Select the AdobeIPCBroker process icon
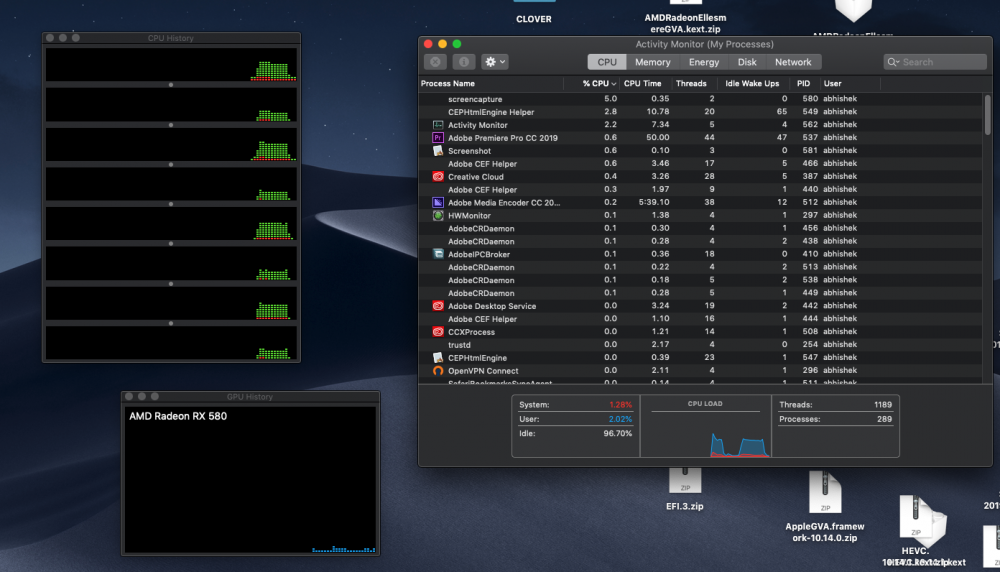The height and width of the screenshot is (572, 1000). point(438,254)
